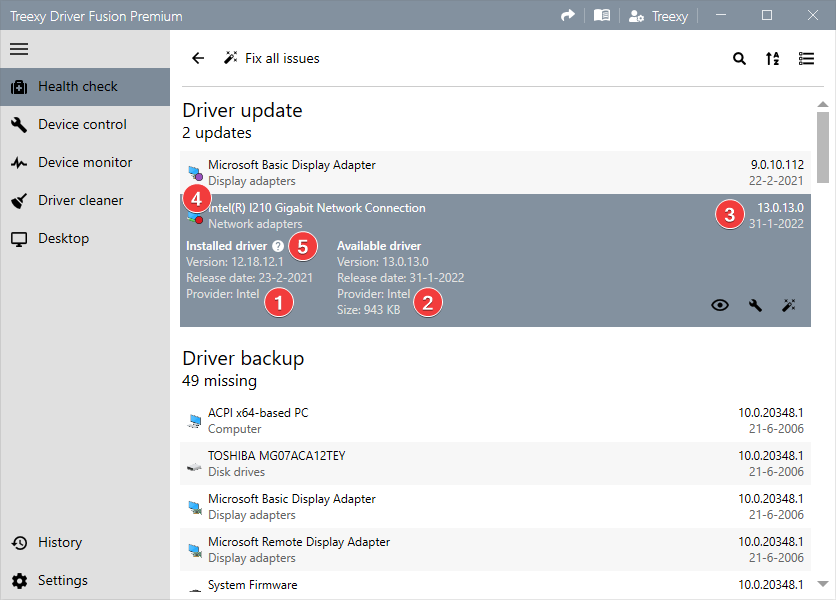
Task: Click the eye icon for Intel I210 driver
Action: pos(720,305)
